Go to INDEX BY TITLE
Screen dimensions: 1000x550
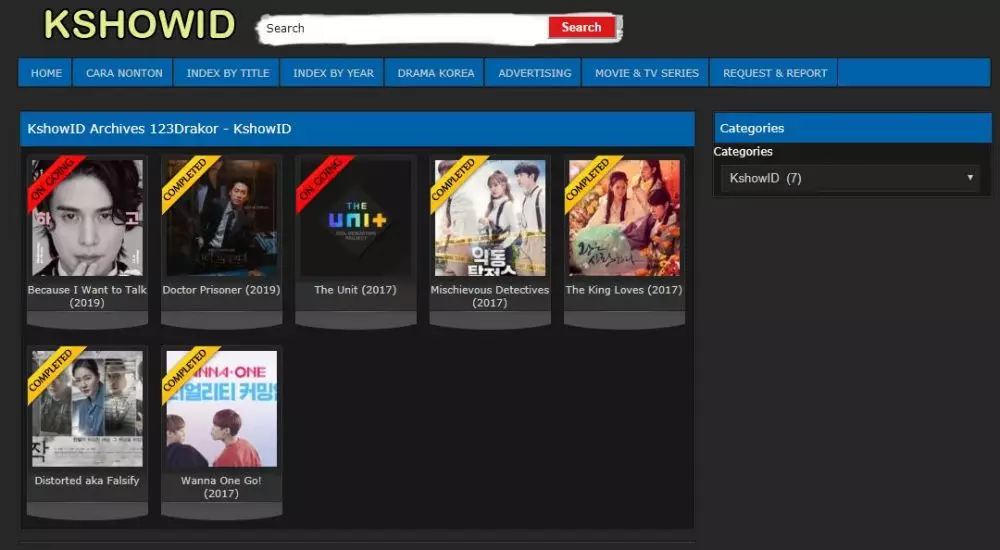click(228, 73)
